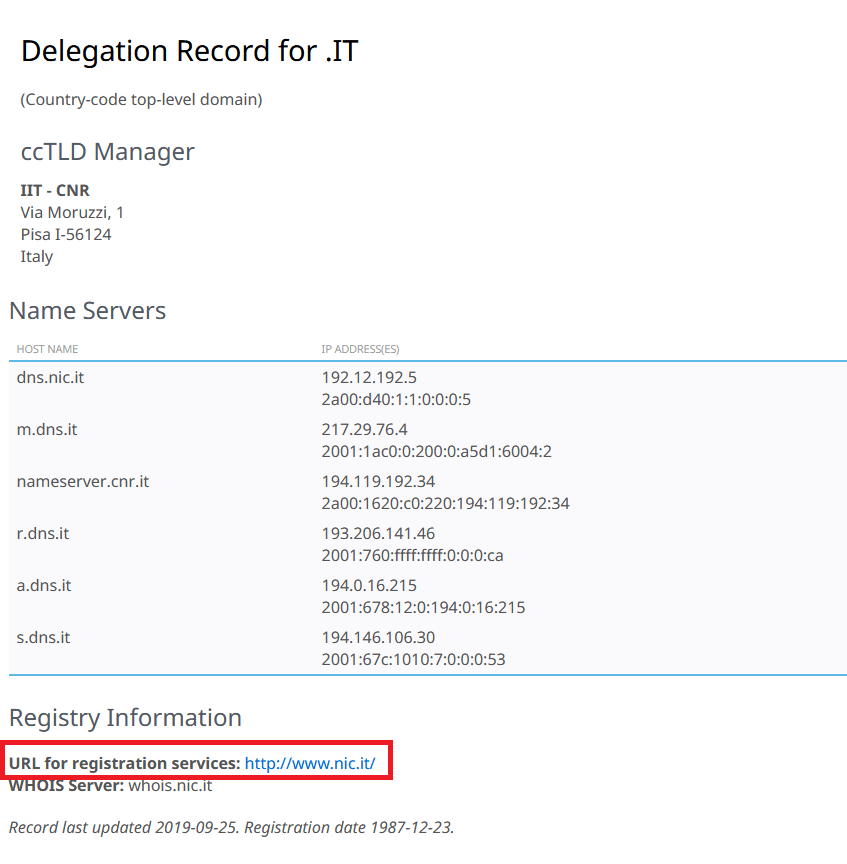Click the 'Pisa I-56124' address line

point(66,234)
